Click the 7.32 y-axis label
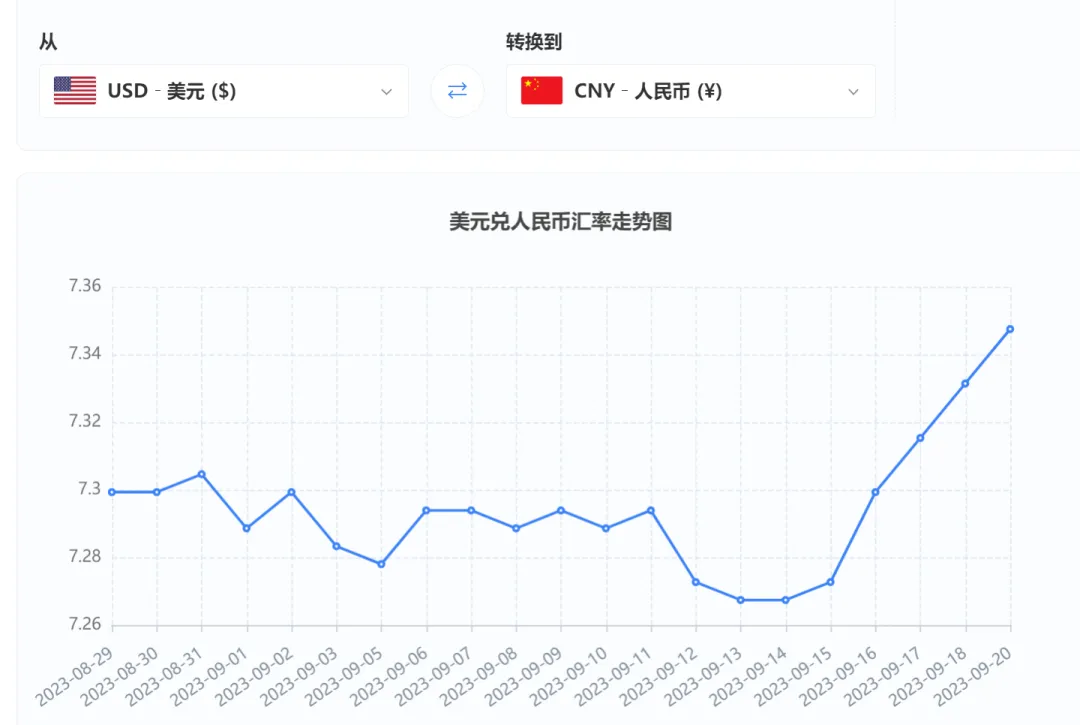1080x725 pixels. point(85,421)
